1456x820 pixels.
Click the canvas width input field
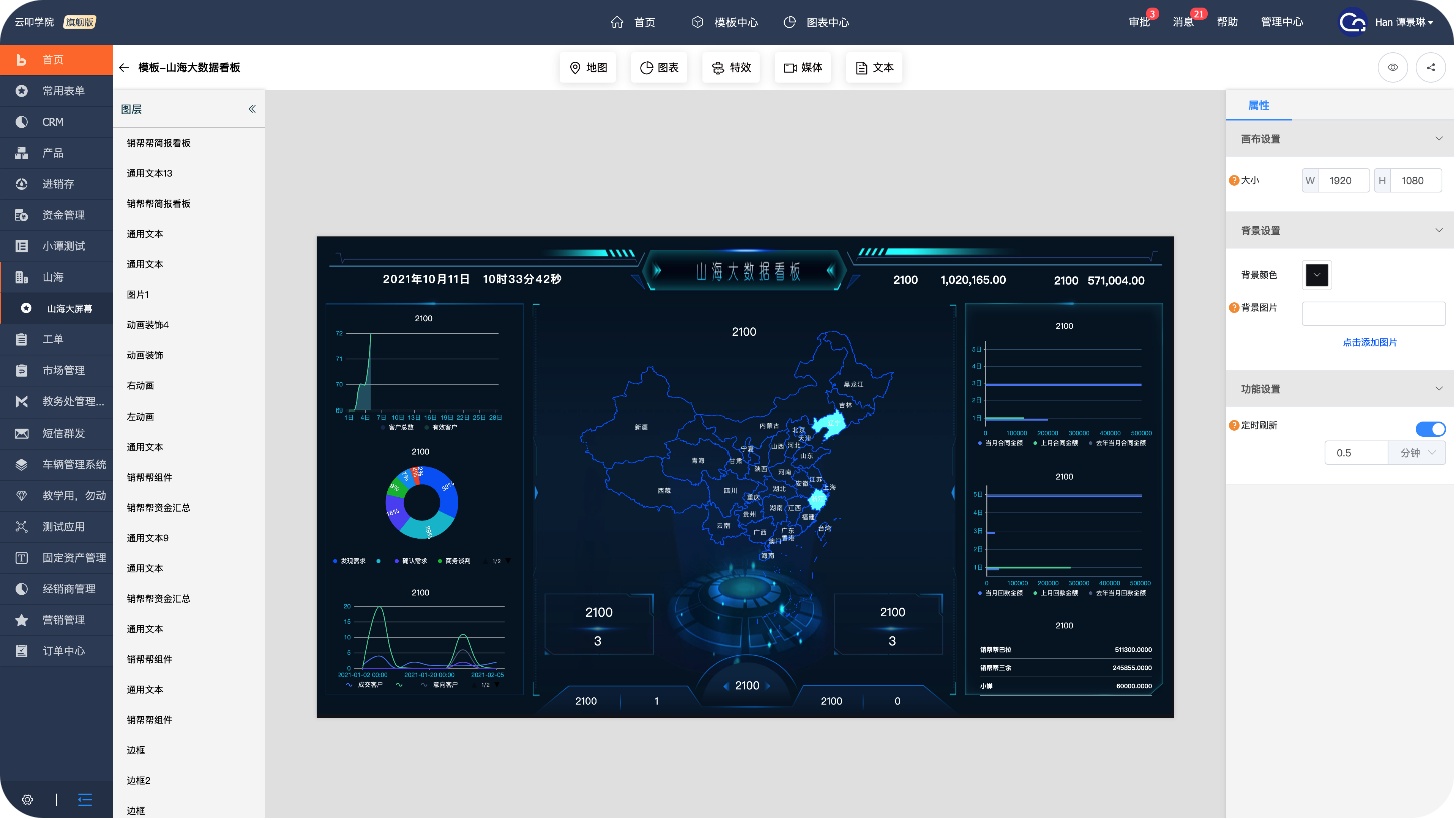[x=1341, y=181]
